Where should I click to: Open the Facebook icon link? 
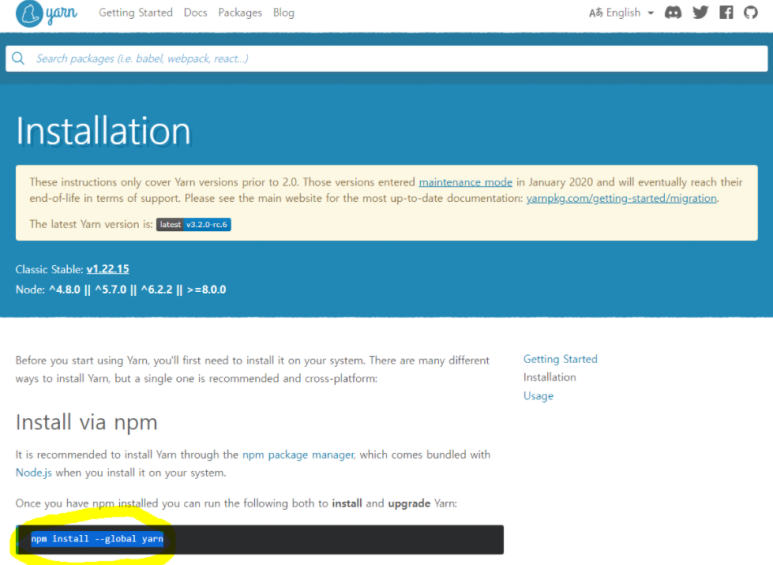tap(726, 12)
